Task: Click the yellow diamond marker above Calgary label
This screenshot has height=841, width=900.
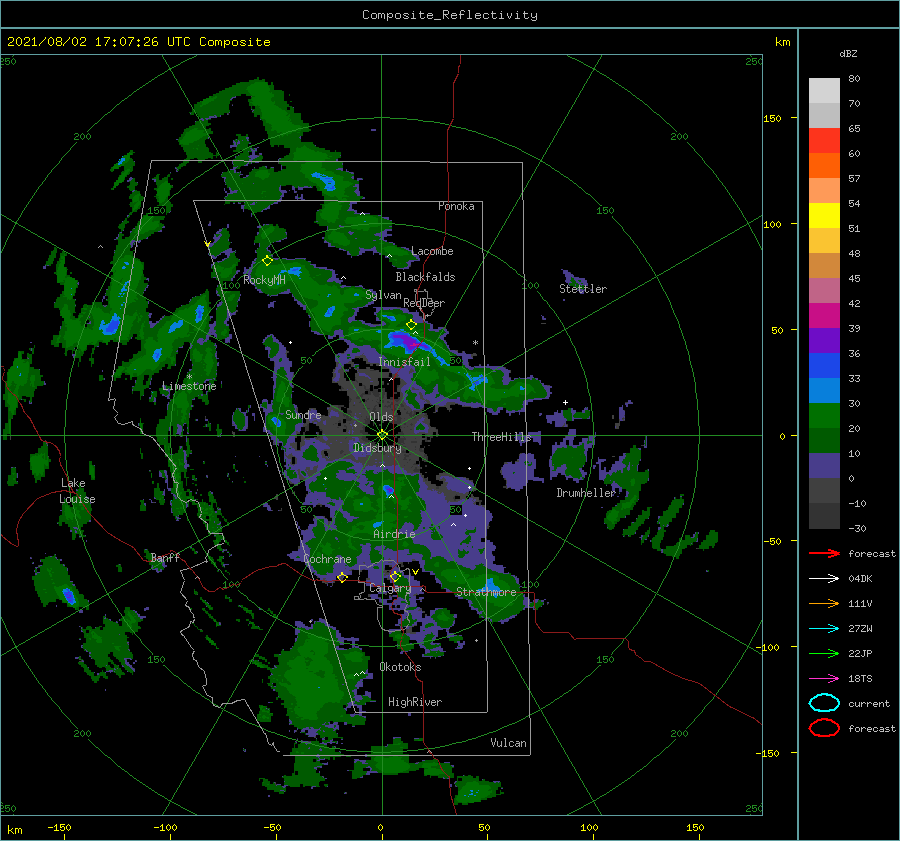Action: [x=395, y=576]
